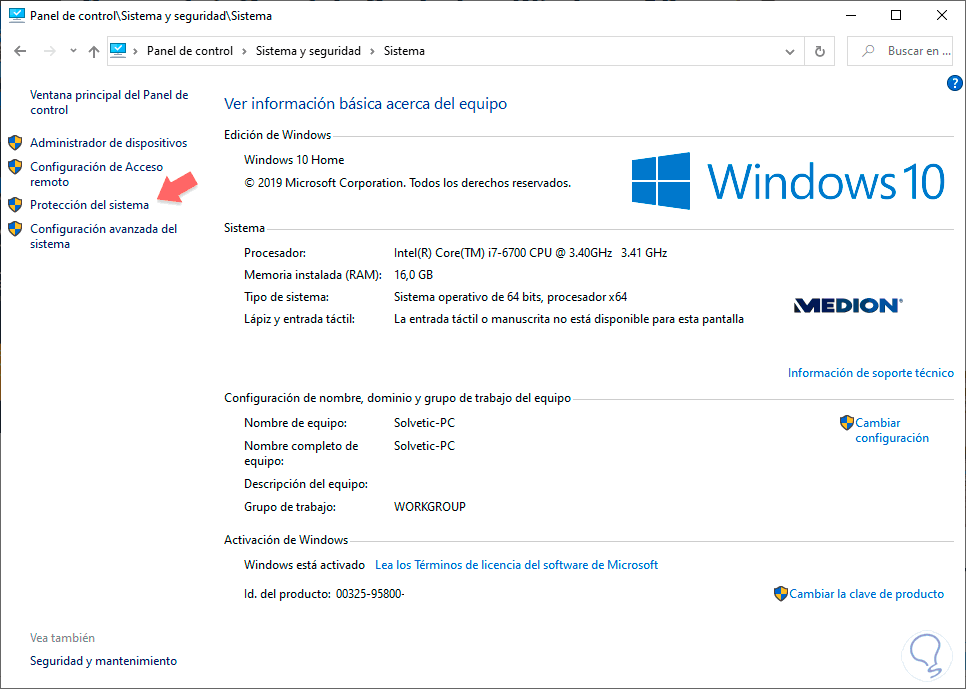The width and height of the screenshot is (966, 689).
Task: Click shield icon beside Protección del sistema
Action: pos(15,205)
